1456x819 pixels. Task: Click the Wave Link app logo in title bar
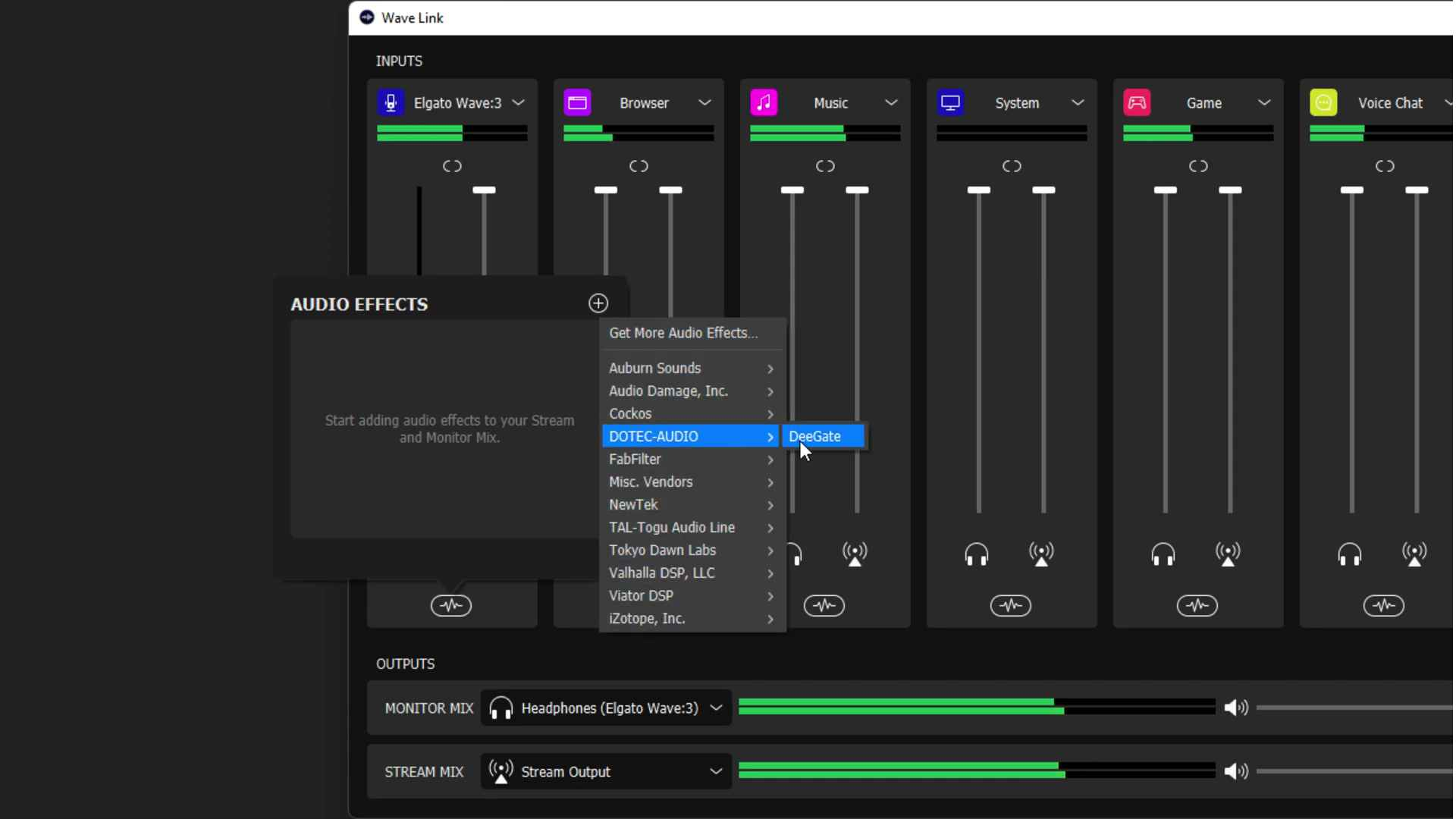pyautogui.click(x=367, y=17)
